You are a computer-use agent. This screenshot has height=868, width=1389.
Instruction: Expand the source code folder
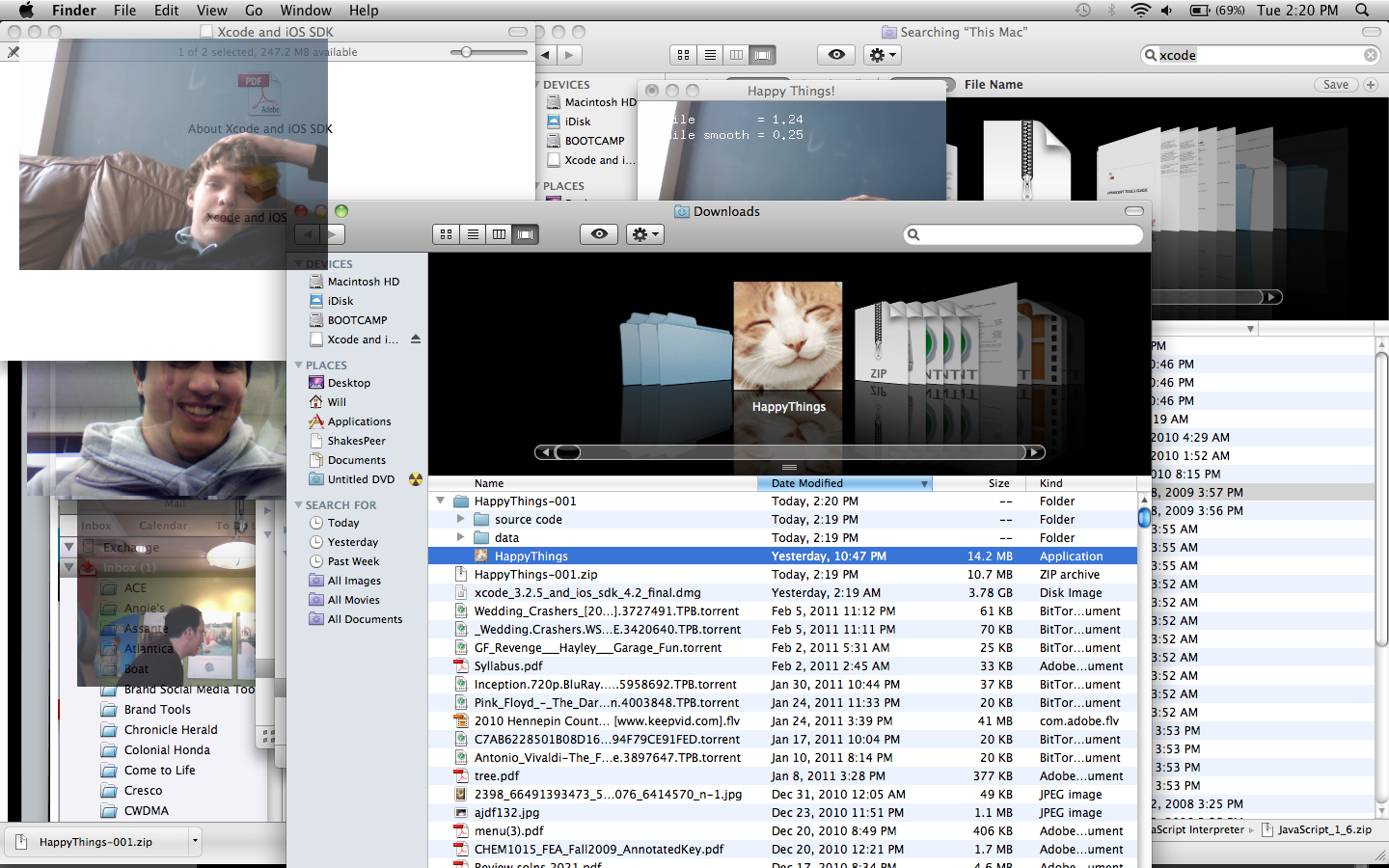(x=460, y=520)
